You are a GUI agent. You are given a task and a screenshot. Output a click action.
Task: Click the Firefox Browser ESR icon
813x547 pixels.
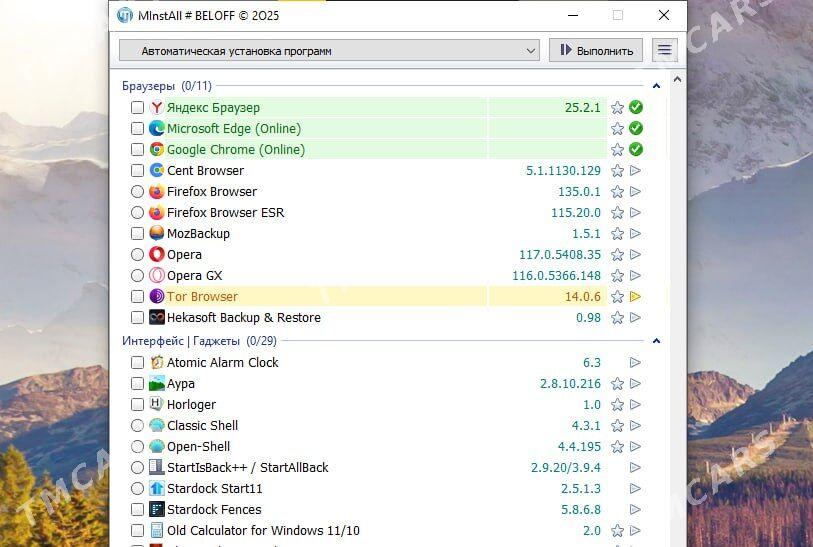pyautogui.click(x=156, y=212)
